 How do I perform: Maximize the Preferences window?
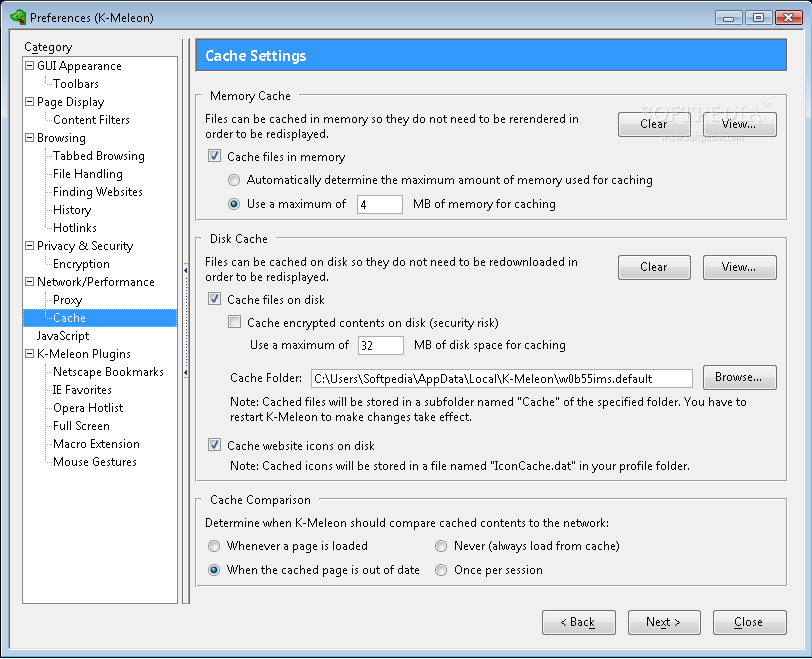[x=758, y=18]
